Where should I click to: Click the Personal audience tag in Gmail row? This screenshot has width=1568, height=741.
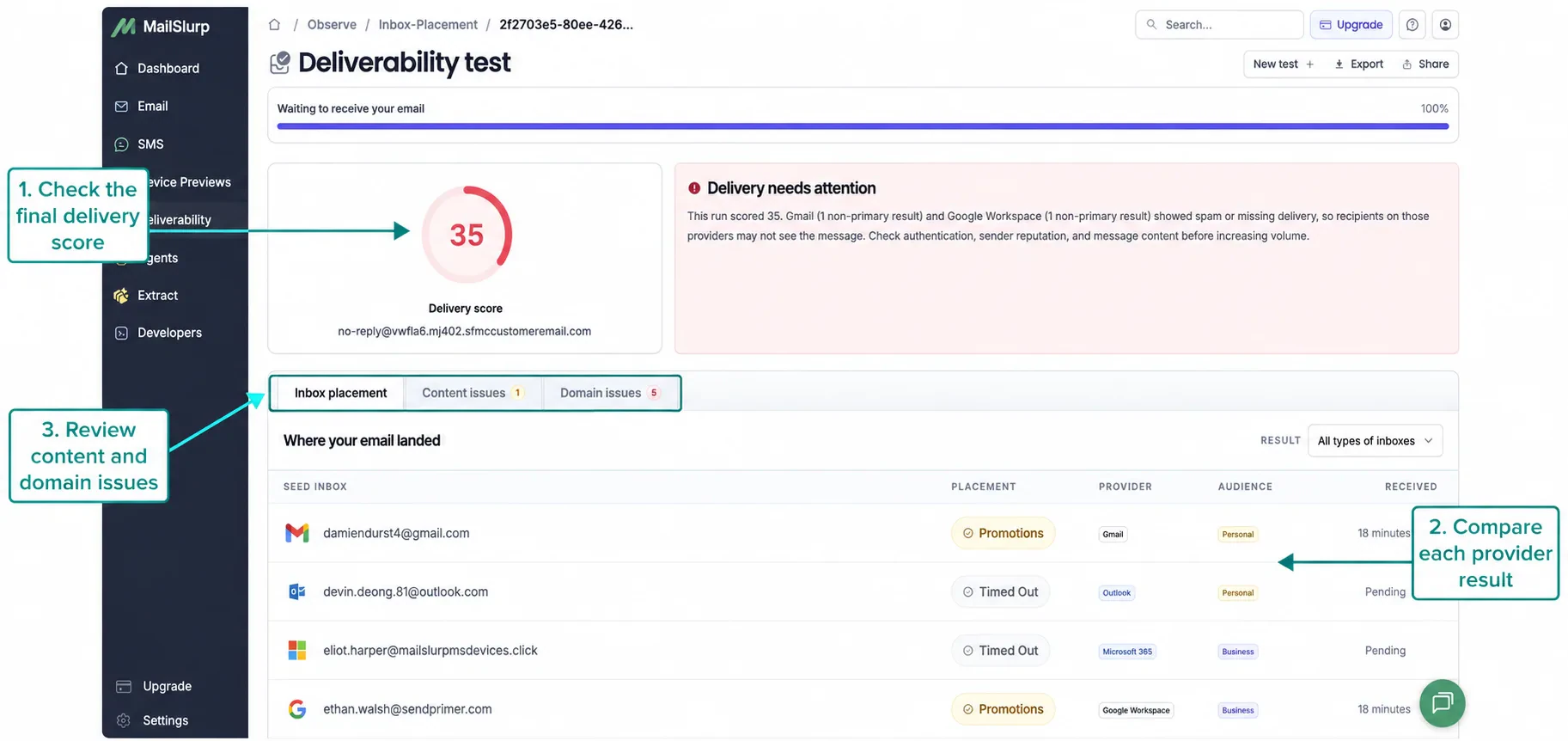pyautogui.click(x=1237, y=535)
